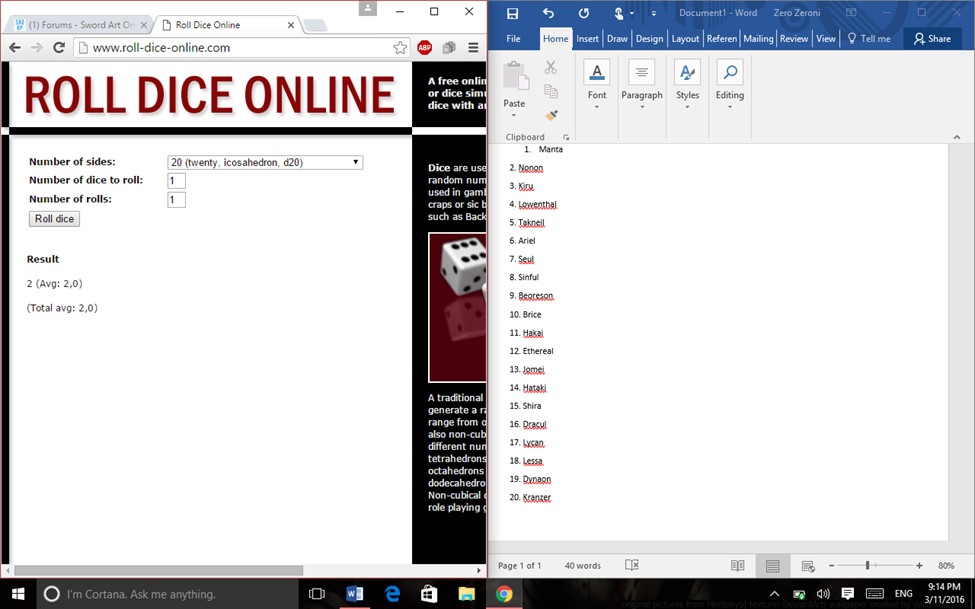Open the Action Center notifications icon
The height and width of the screenshot is (609, 975).
click(847, 594)
